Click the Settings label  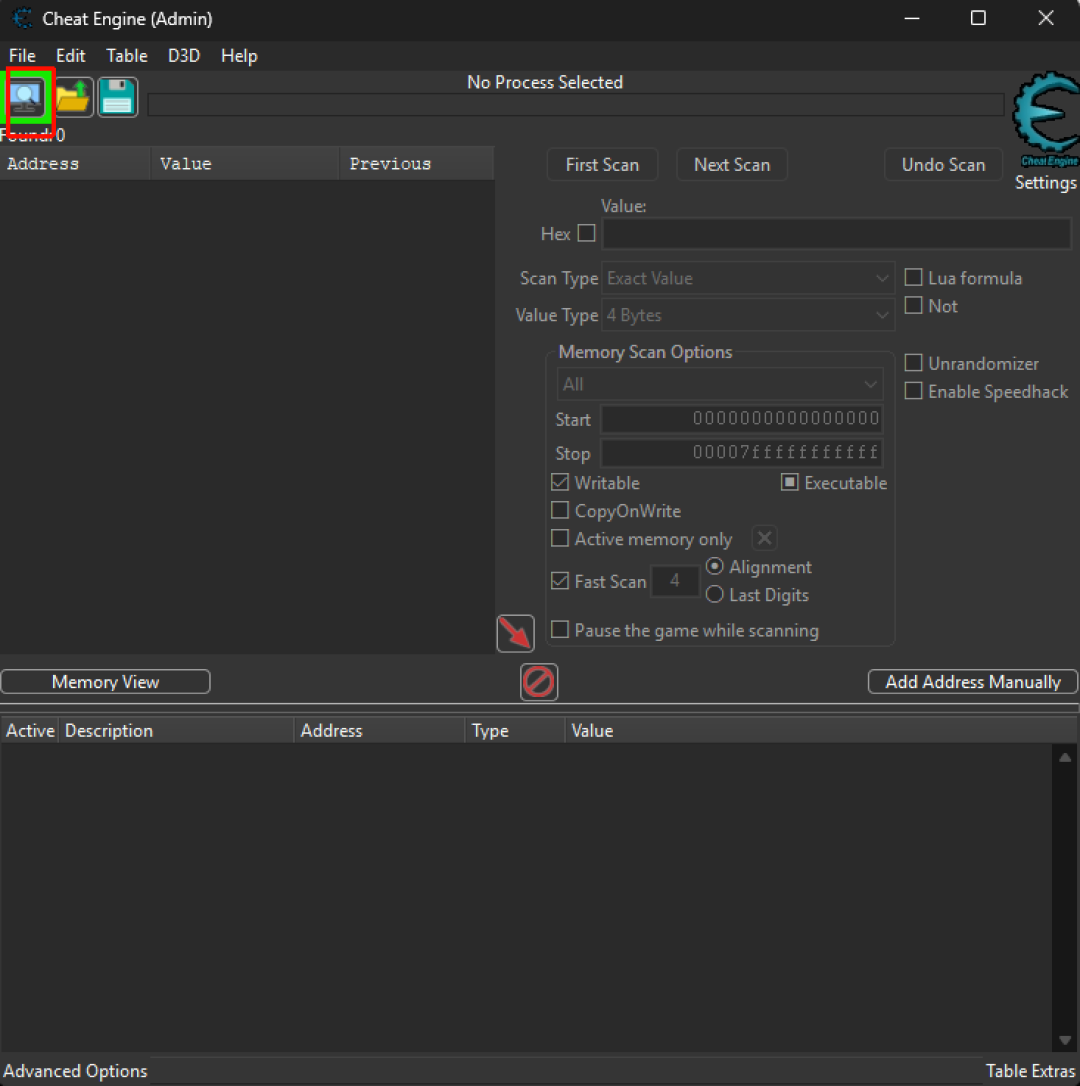coord(1045,183)
